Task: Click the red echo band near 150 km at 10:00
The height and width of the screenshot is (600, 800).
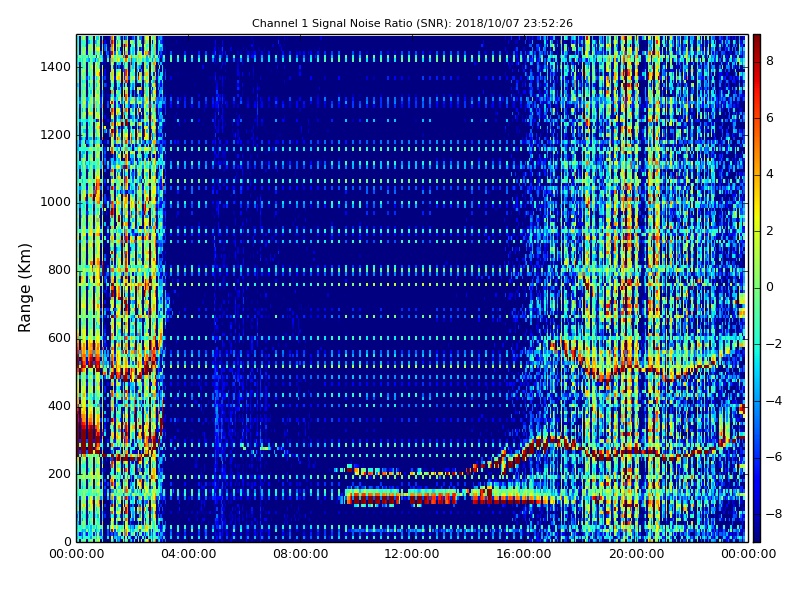Action: click(372, 498)
